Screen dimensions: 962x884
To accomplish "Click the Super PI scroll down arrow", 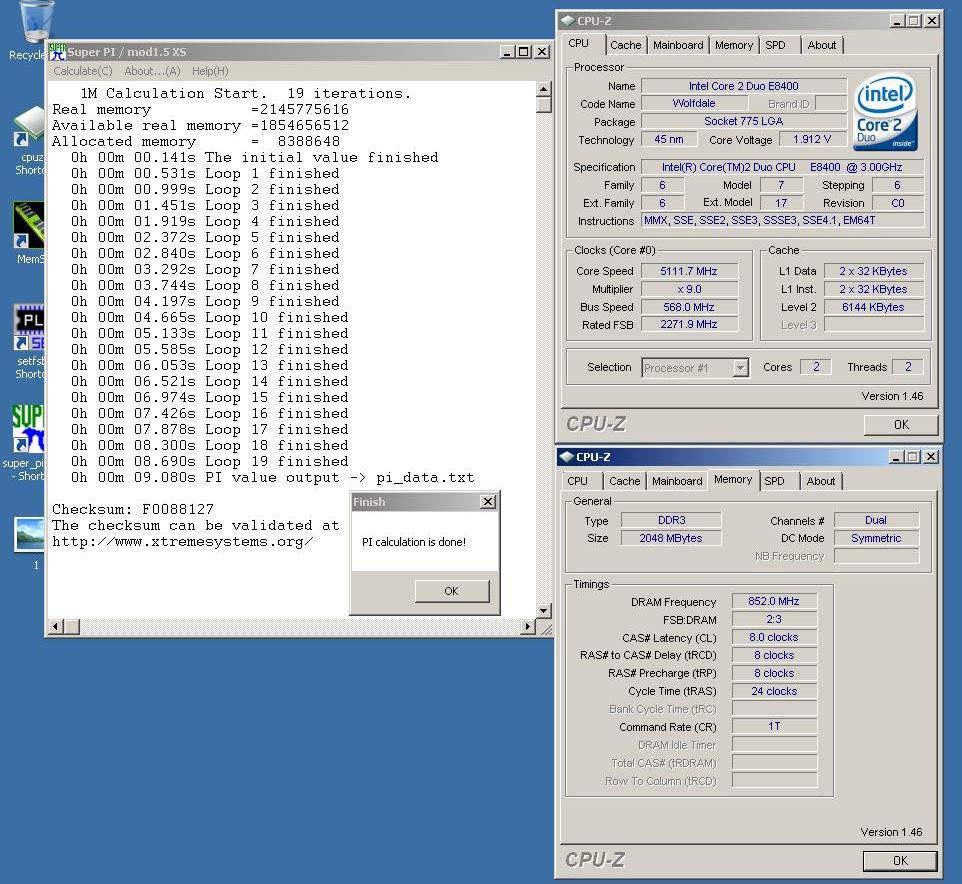I will point(543,610).
